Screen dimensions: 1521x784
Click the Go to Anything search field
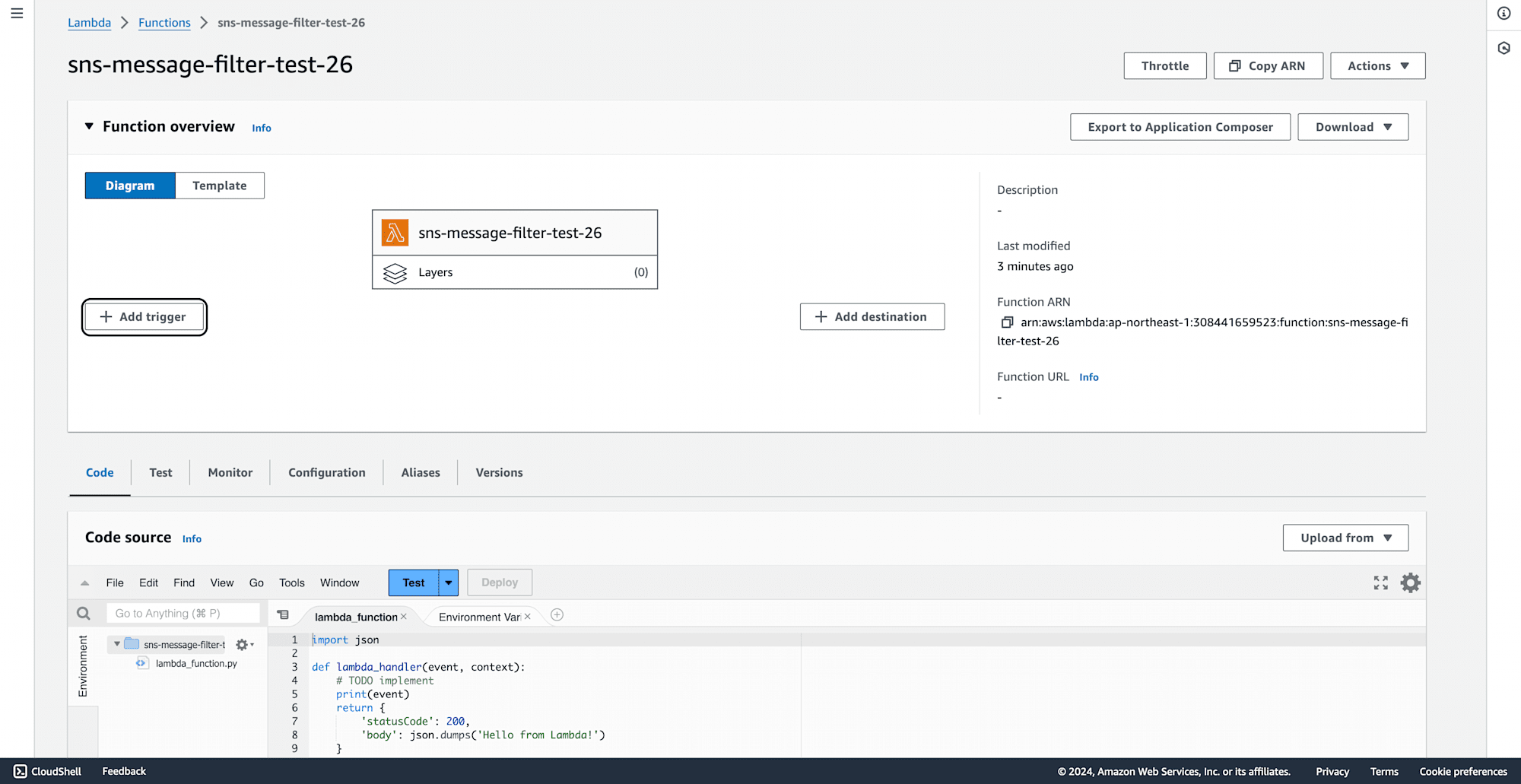pos(183,613)
